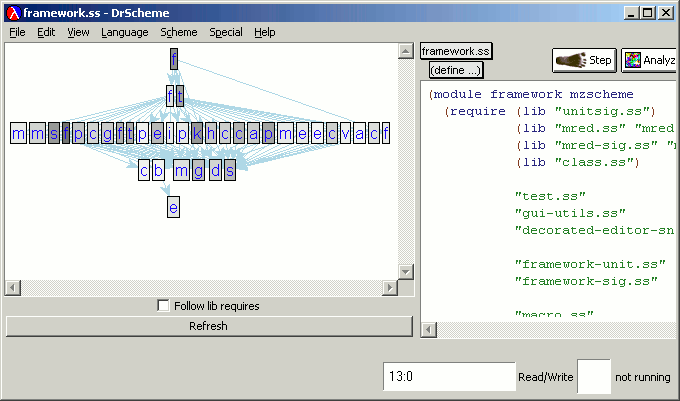680x401 pixels.
Task: Click the Analyze button with colorful icon
Action: pyautogui.click(x=649, y=60)
